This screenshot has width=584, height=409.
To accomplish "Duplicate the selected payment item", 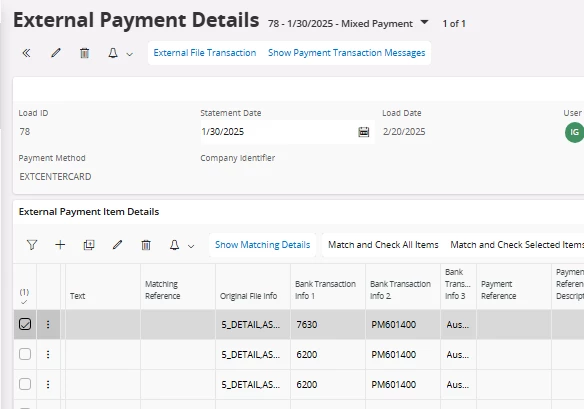I will tap(89, 245).
